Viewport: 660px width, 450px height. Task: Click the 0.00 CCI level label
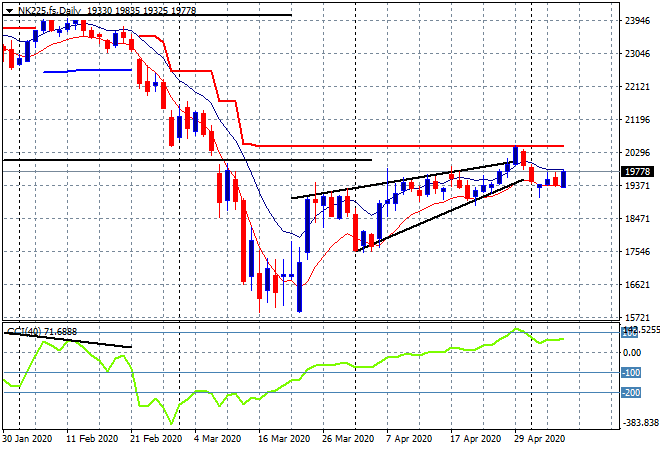point(631,353)
